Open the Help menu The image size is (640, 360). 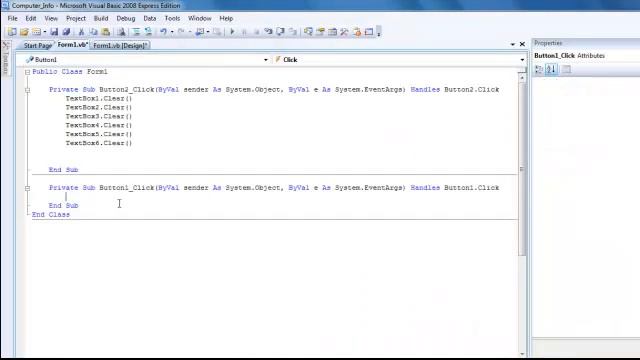pyautogui.click(x=226, y=18)
